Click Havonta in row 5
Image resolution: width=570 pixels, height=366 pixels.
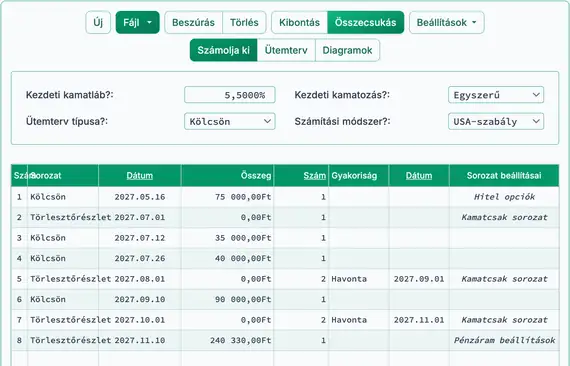[349, 279]
